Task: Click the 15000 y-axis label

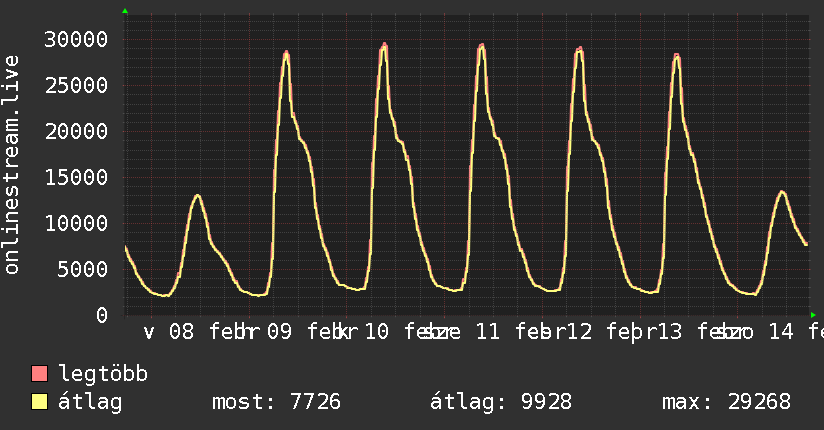Action: click(76, 177)
